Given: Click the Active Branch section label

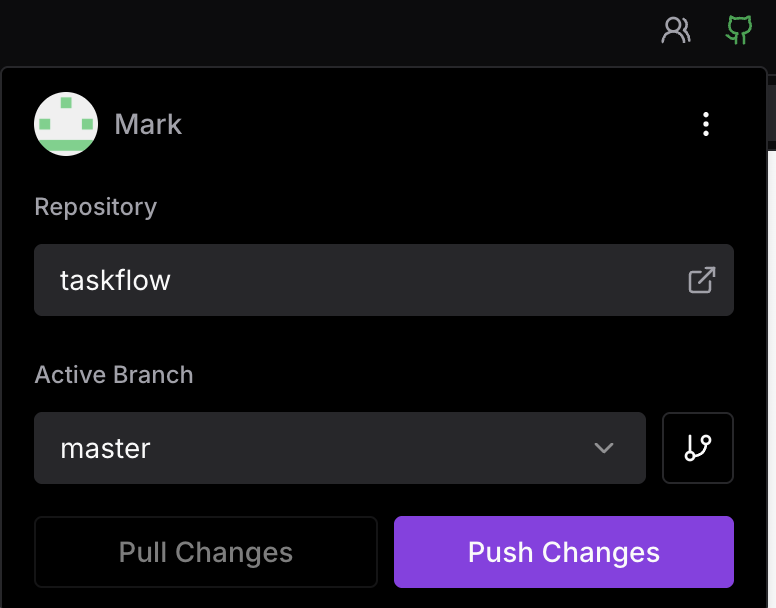Looking at the screenshot, I should pos(114,375).
